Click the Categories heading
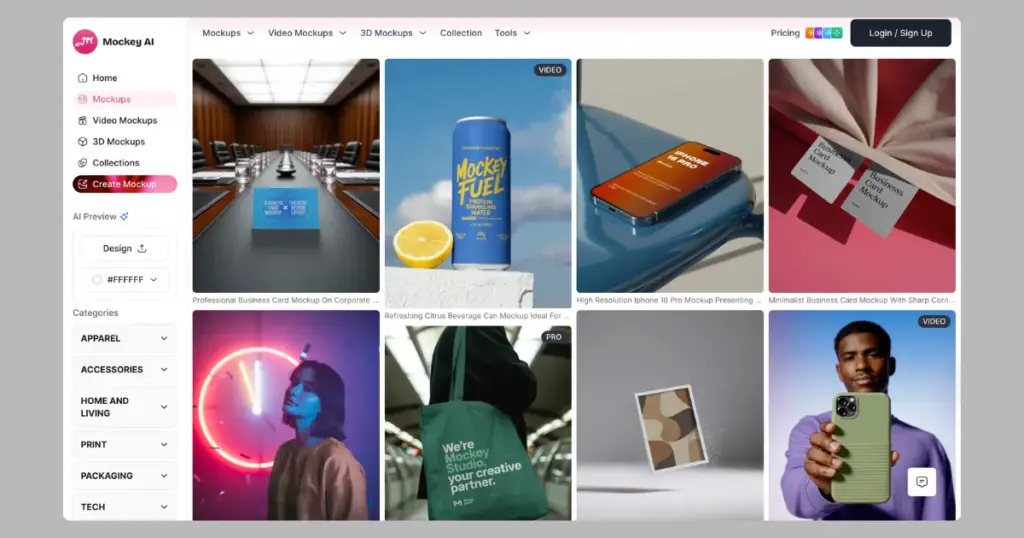 [x=95, y=313]
